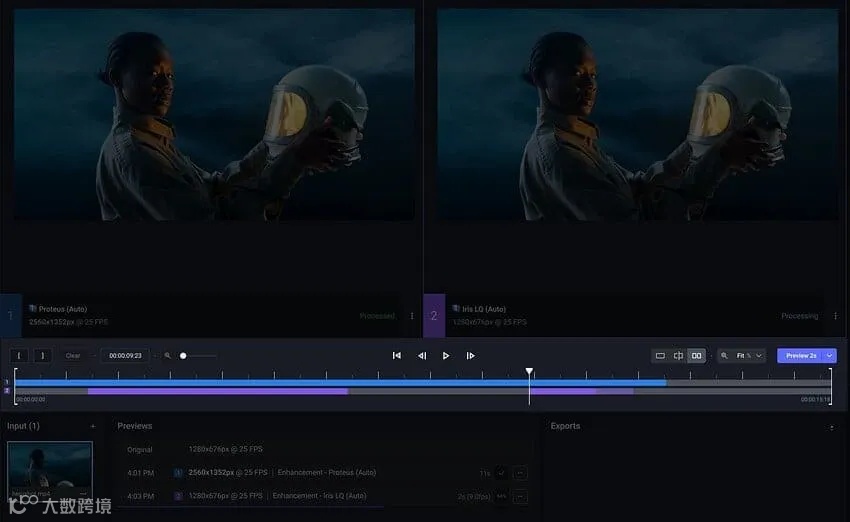Click the Input (1) panel header

pyautogui.click(x=23, y=426)
